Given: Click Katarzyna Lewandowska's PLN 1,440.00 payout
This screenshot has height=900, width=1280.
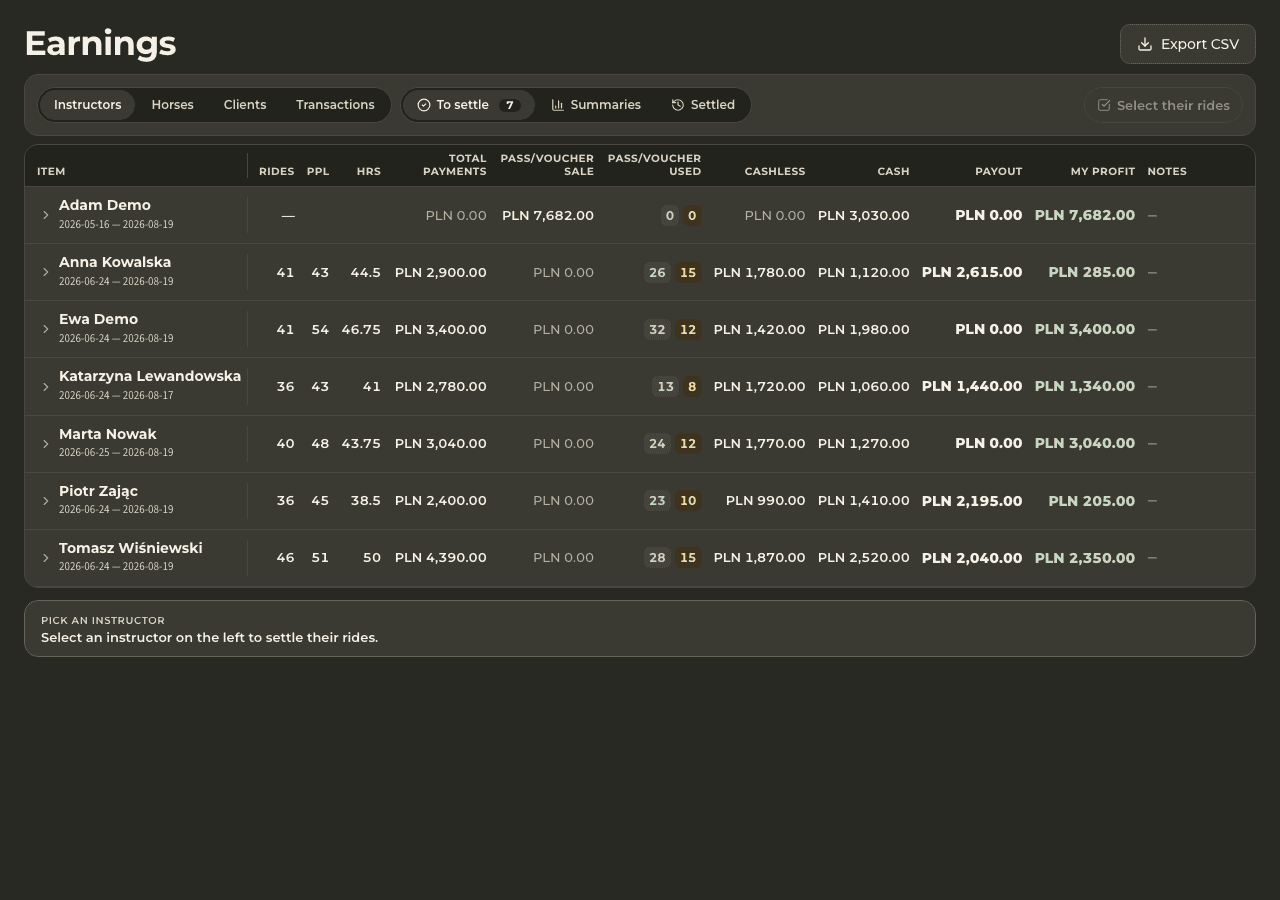Looking at the screenshot, I should tap(972, 386).
